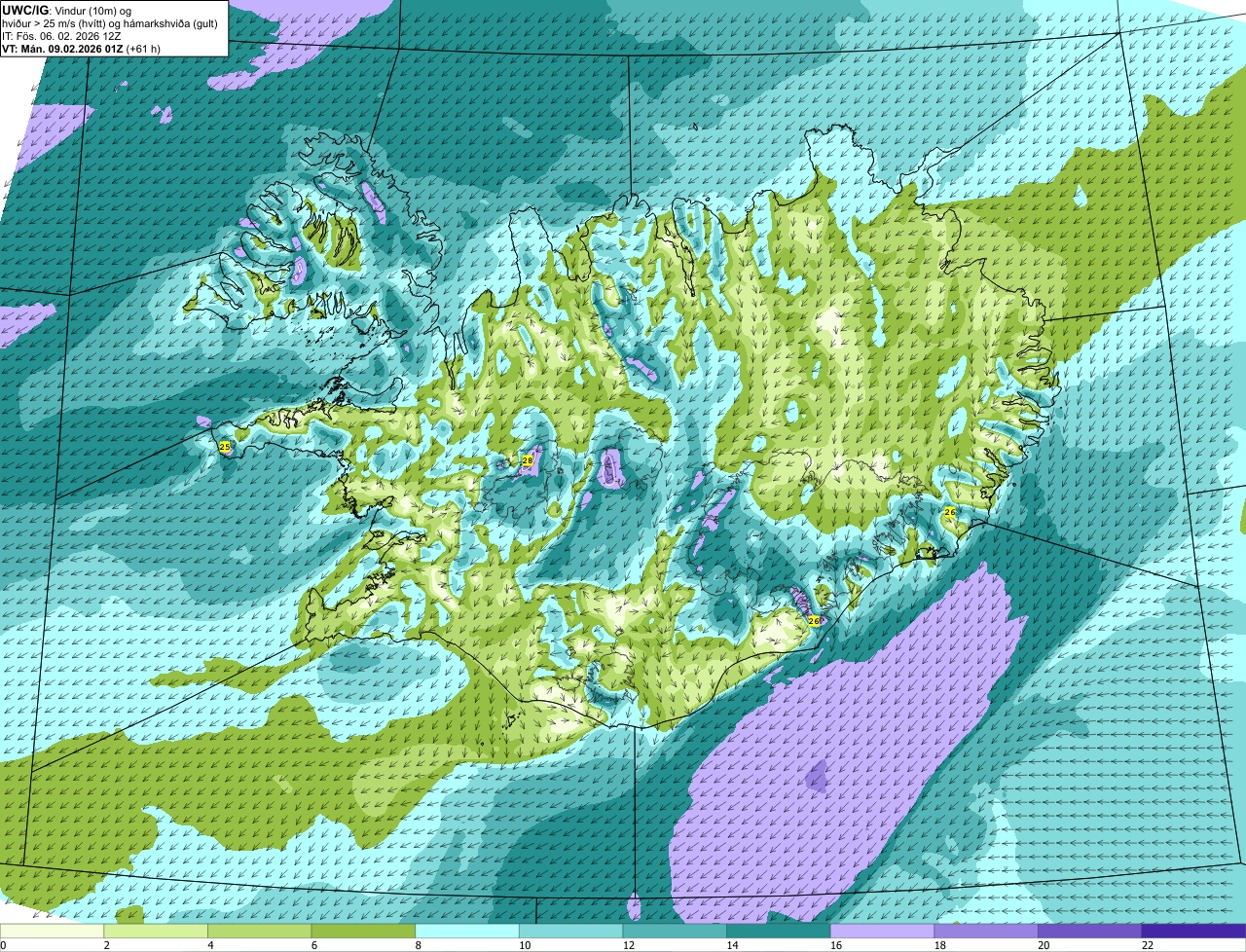This screenshot has width=1246, height=952.
Task: Select the 16–18 m/s light purple legend swatch
Action: (x=883, y=931)
